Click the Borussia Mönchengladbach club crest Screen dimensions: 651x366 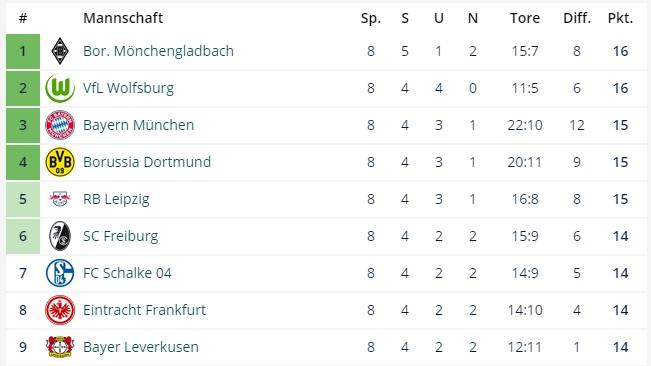click(60, 51)
